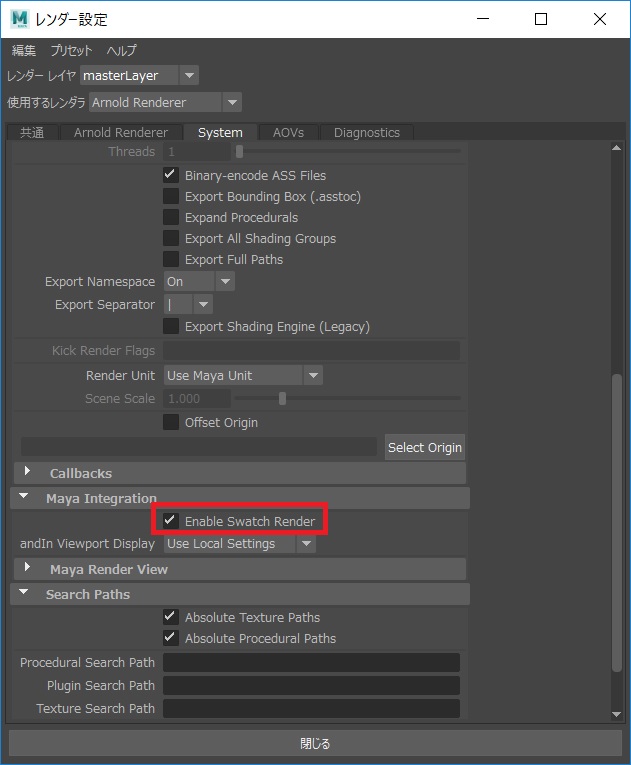Switch to the Diagnostics tab
Image resolution: width=631 pixels, height=765 pixels.
coord(366,133)
